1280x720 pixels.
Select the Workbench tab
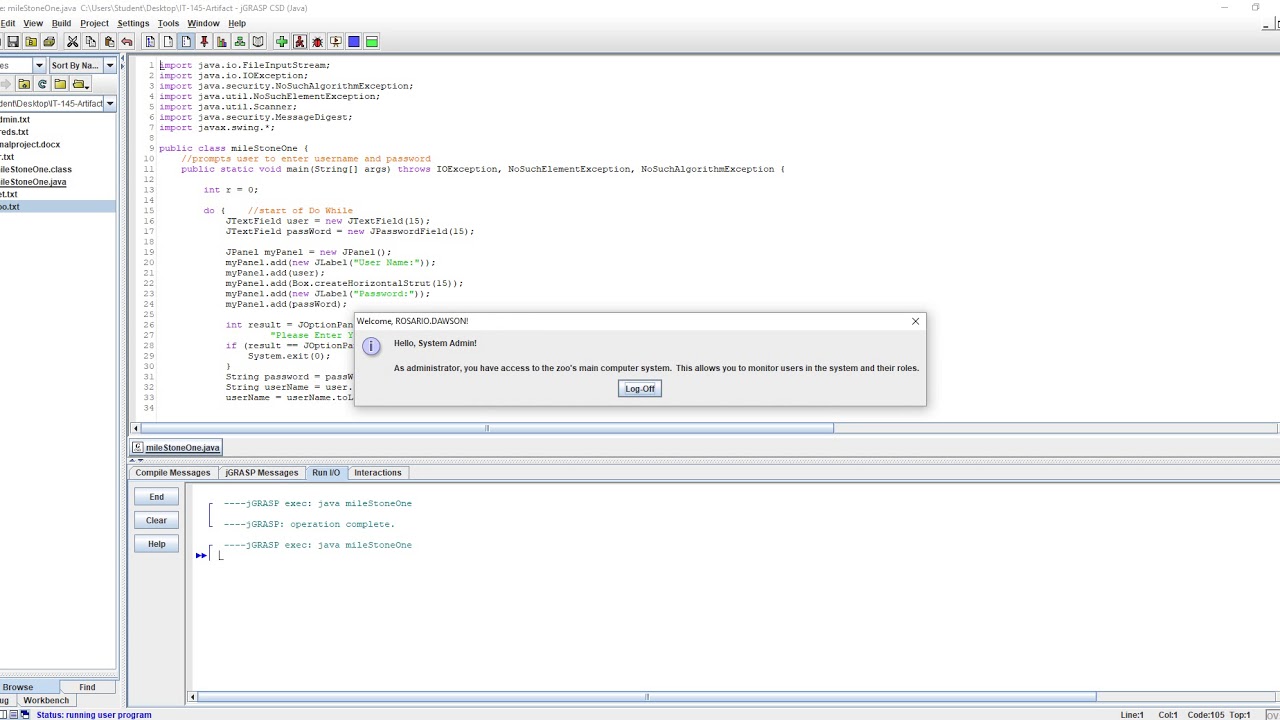point(46,700)
